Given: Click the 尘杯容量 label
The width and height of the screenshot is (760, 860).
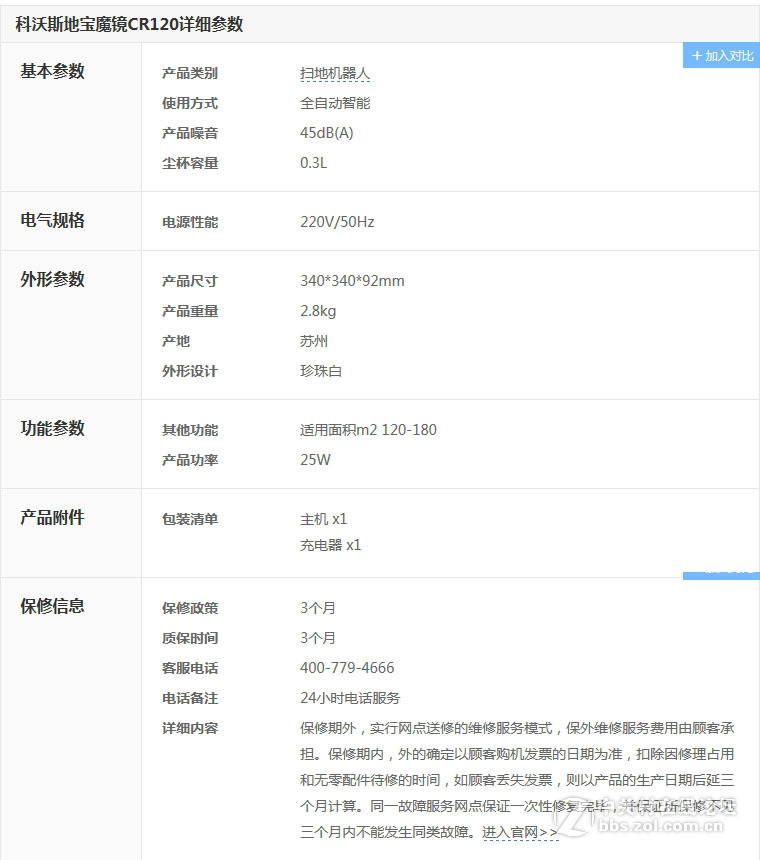Looking at the screenshot, I should pos(190,163).
